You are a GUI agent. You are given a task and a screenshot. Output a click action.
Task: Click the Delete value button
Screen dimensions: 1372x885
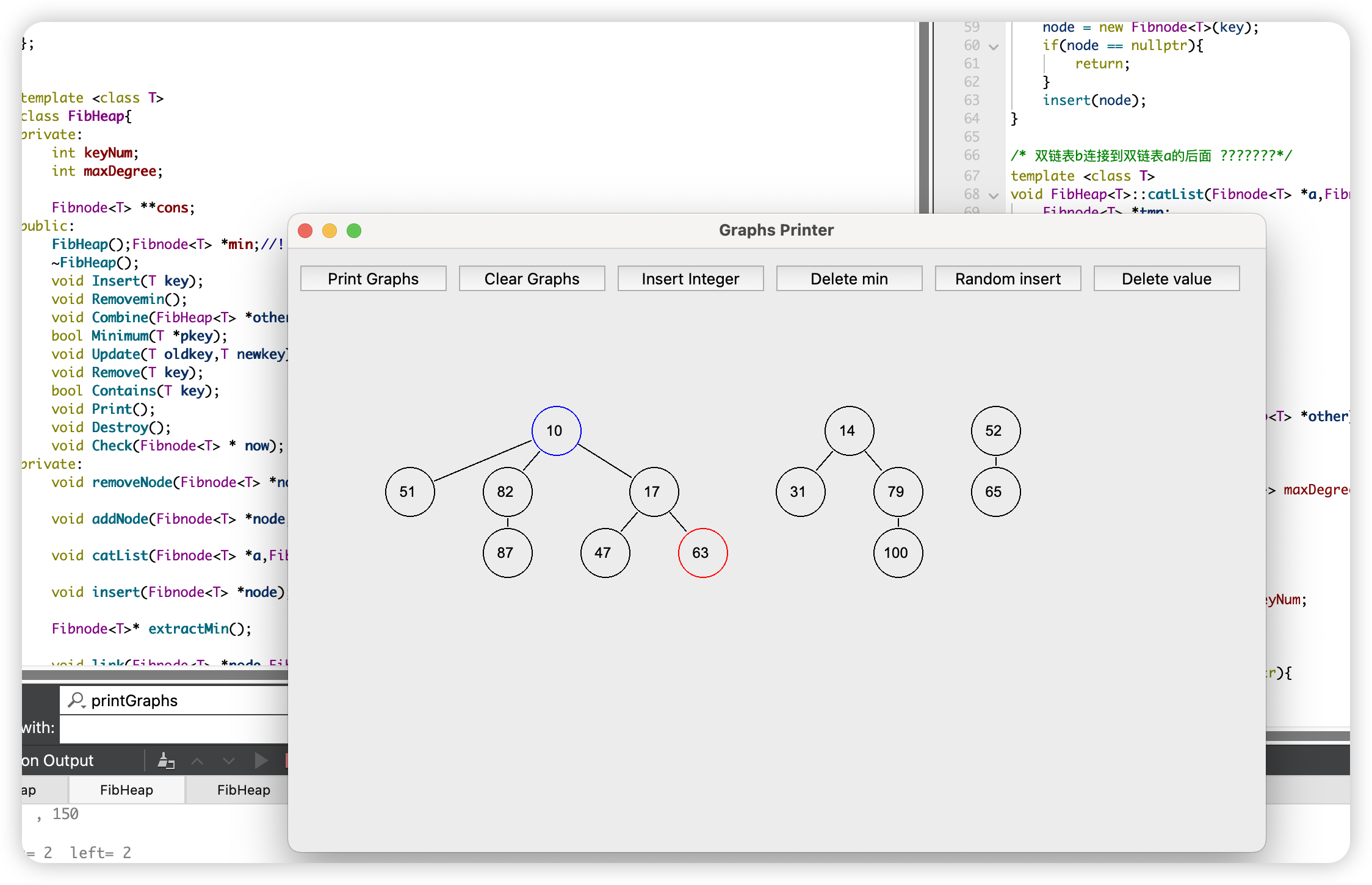click(x=1166, y=279)
